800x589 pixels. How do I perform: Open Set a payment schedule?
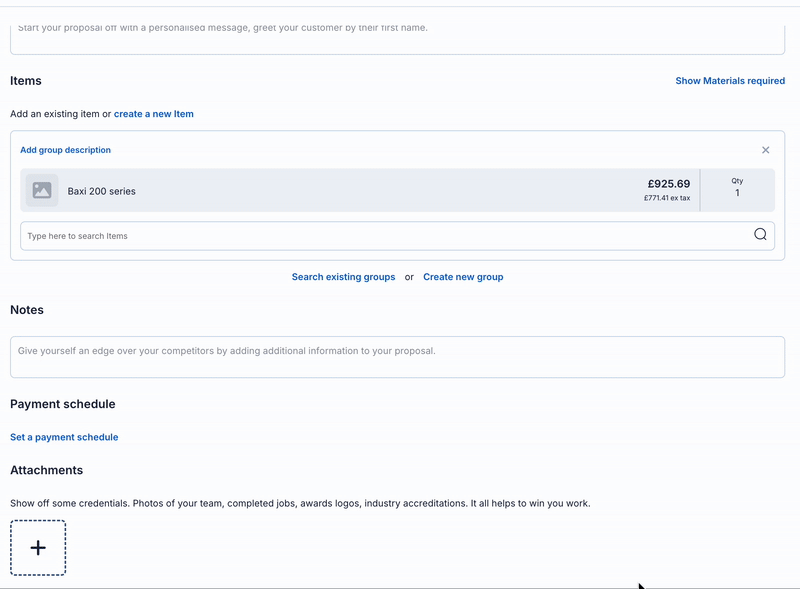[64, 437]
